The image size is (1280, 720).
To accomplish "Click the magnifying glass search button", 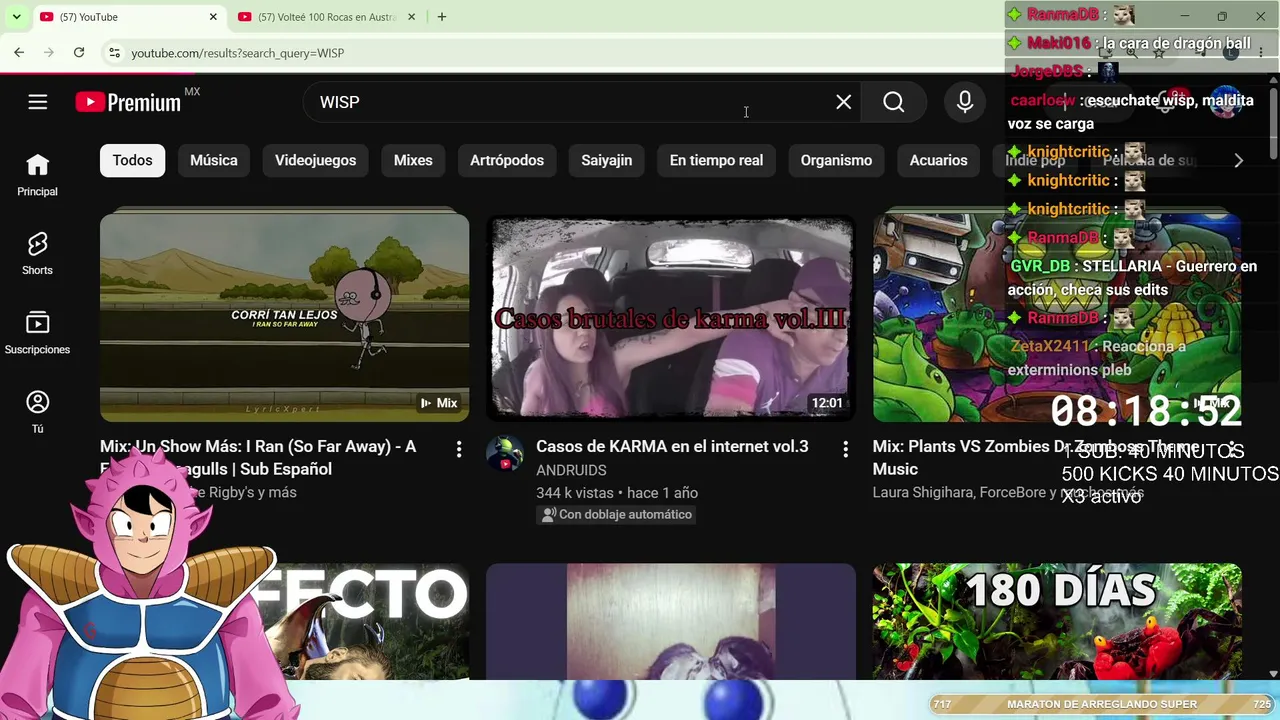I will [x=894, y=102].
